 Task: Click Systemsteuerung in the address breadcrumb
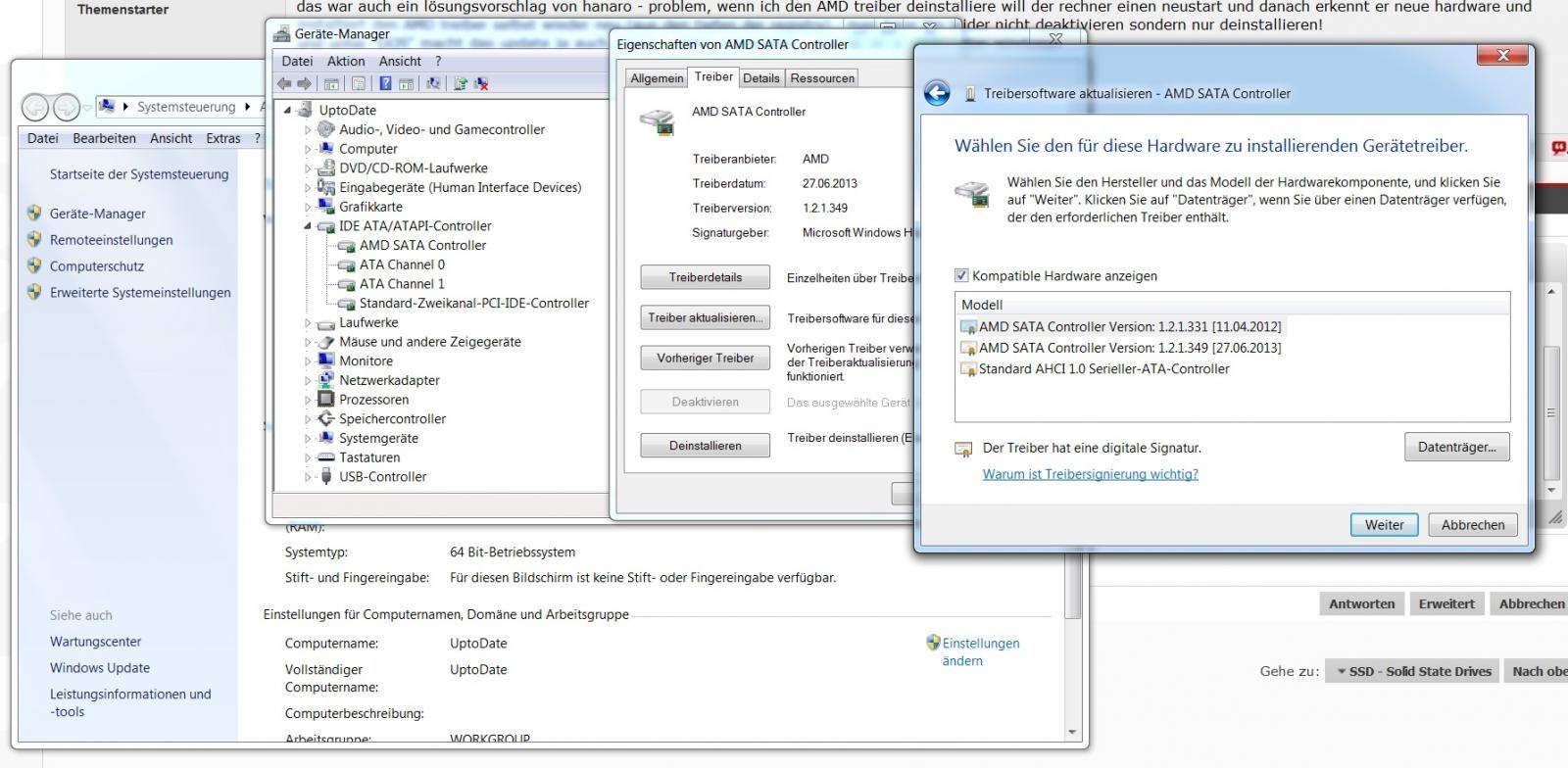point(185,107)
